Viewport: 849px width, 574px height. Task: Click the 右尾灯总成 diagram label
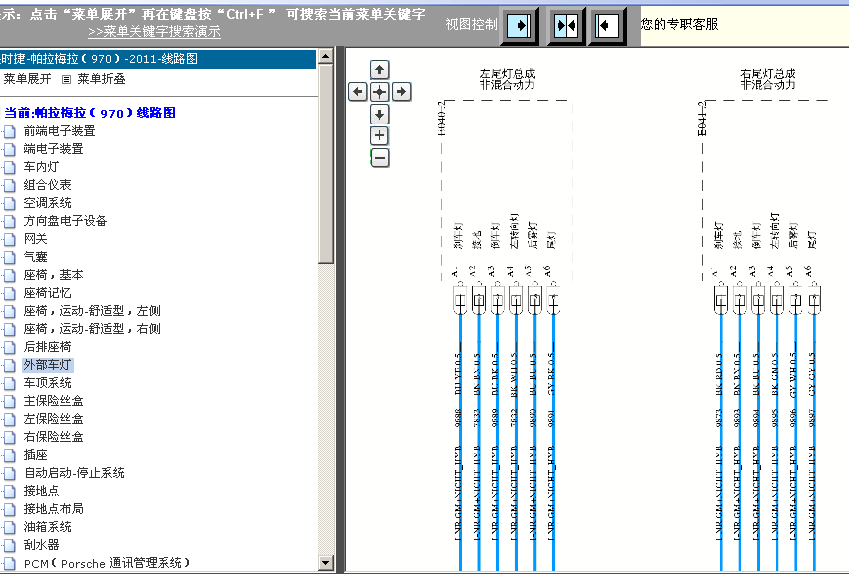[768, 73]
